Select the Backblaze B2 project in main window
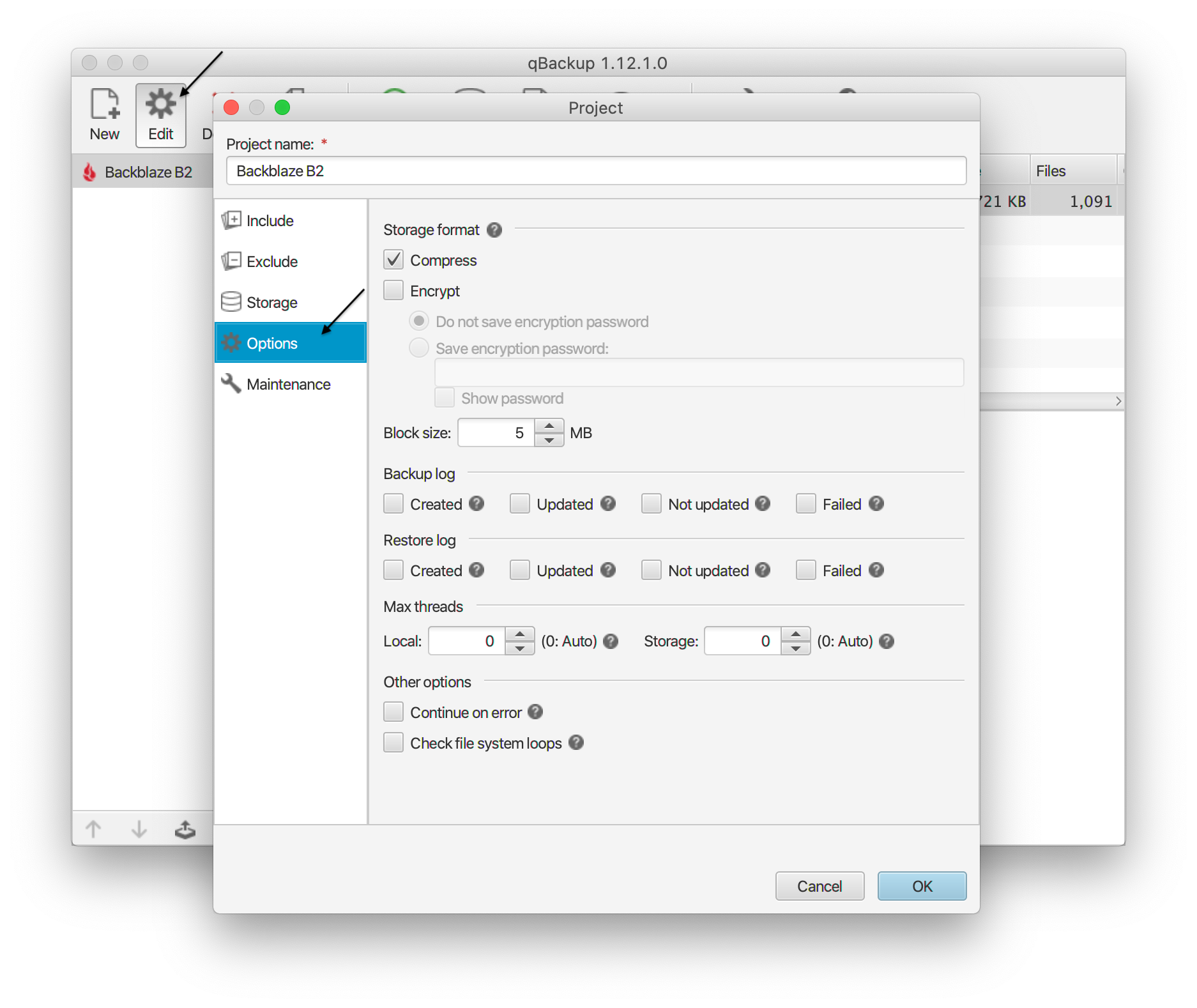Viewport: 1197px width, 1008px height. coord(143,172)
